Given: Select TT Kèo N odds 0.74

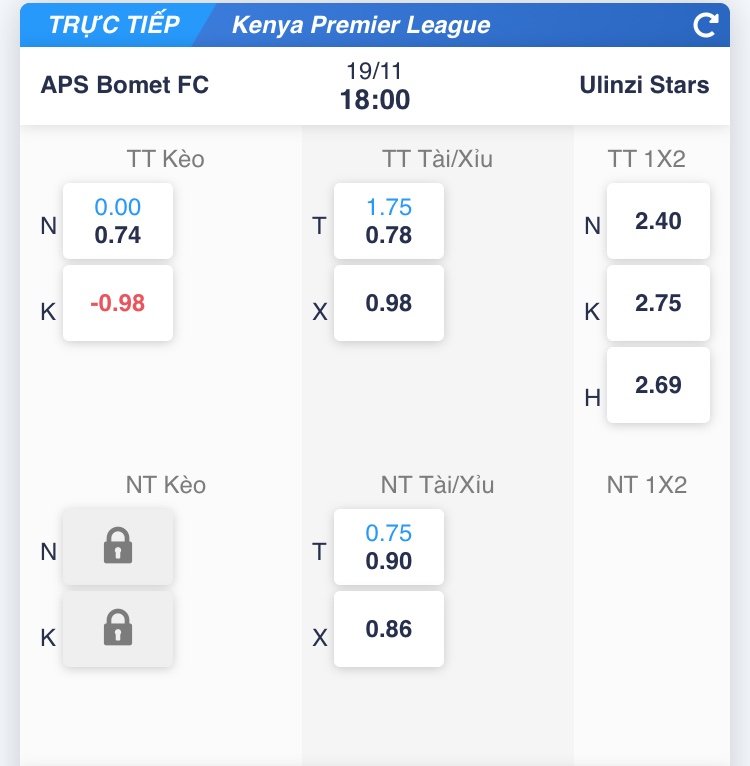Looking at the screenshot, I should coord(118,221).
